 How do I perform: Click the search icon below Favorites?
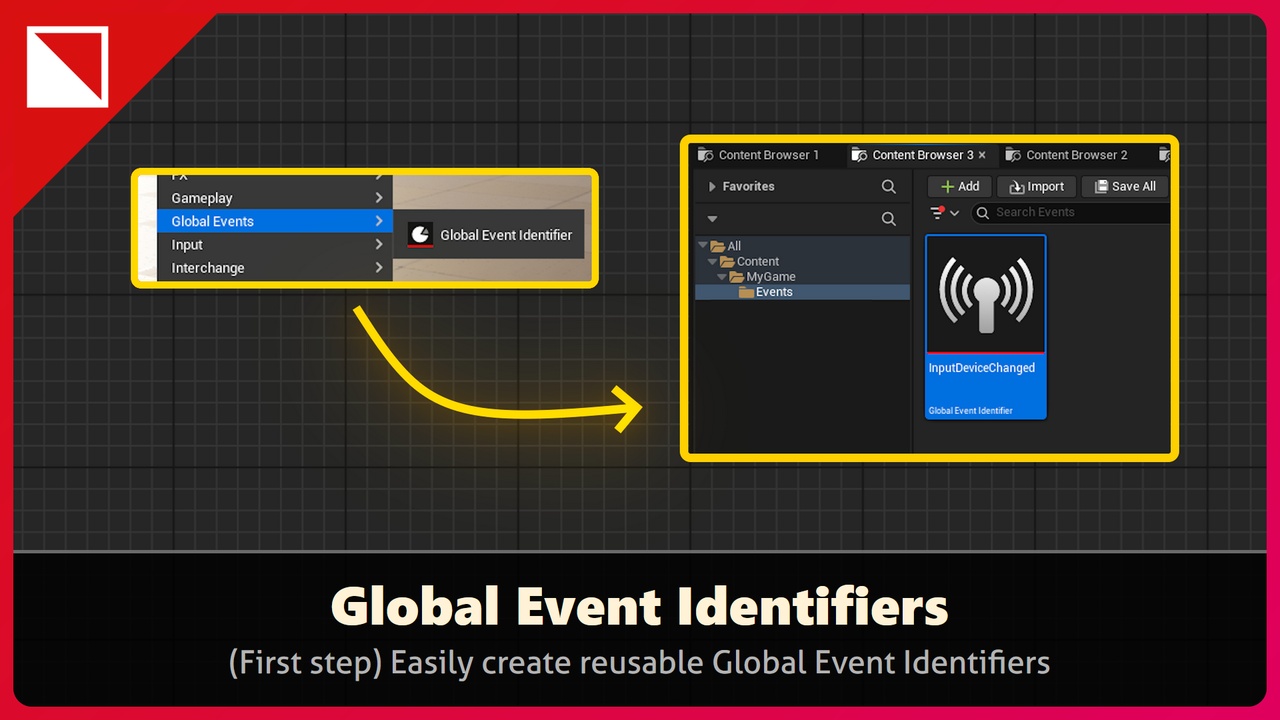[888, 218]
